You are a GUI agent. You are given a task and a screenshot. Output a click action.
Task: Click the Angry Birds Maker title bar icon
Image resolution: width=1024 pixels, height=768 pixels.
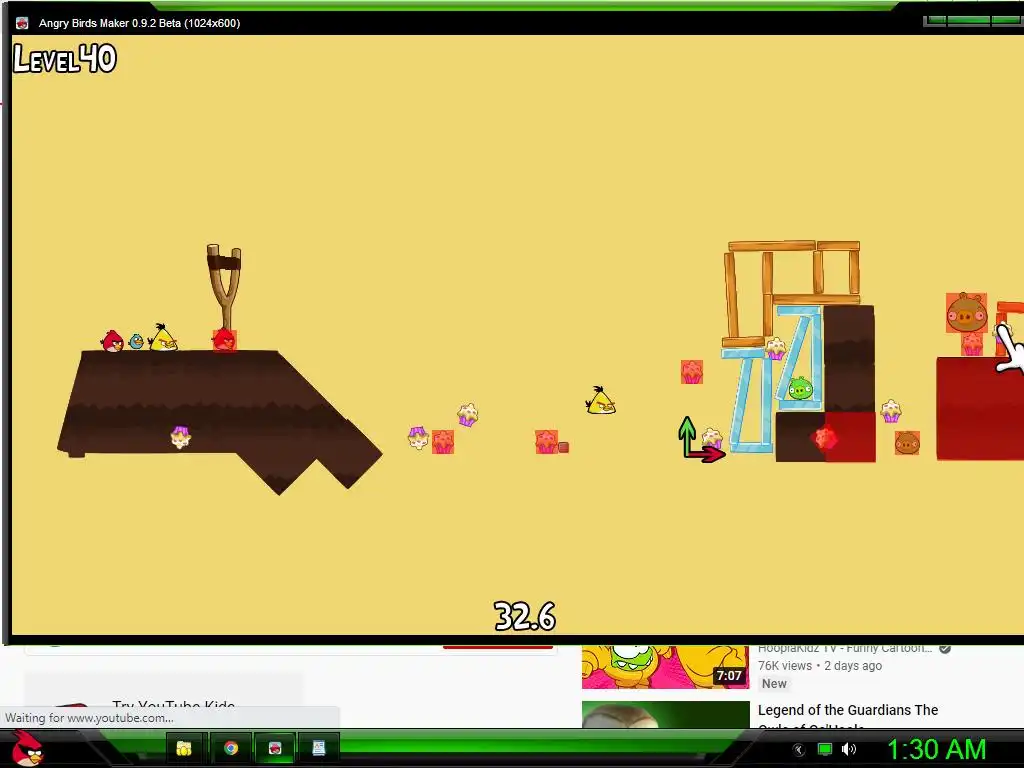pyautogui.click(x=22, y=23)
